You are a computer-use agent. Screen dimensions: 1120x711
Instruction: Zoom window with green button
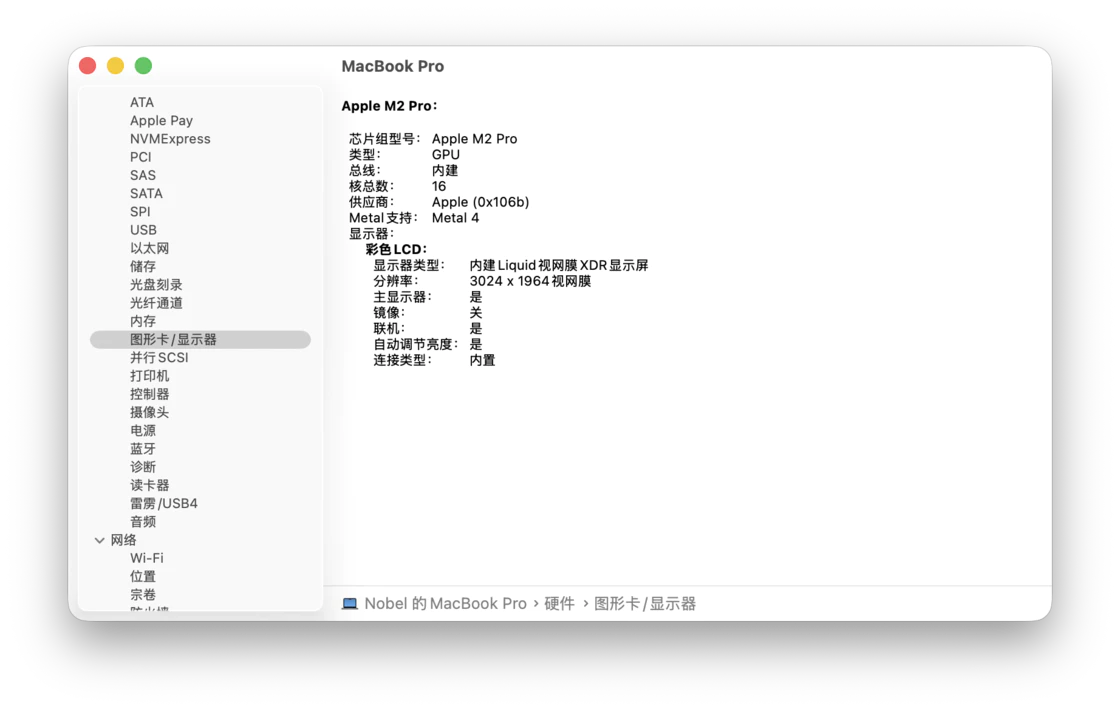pos(144,66)
